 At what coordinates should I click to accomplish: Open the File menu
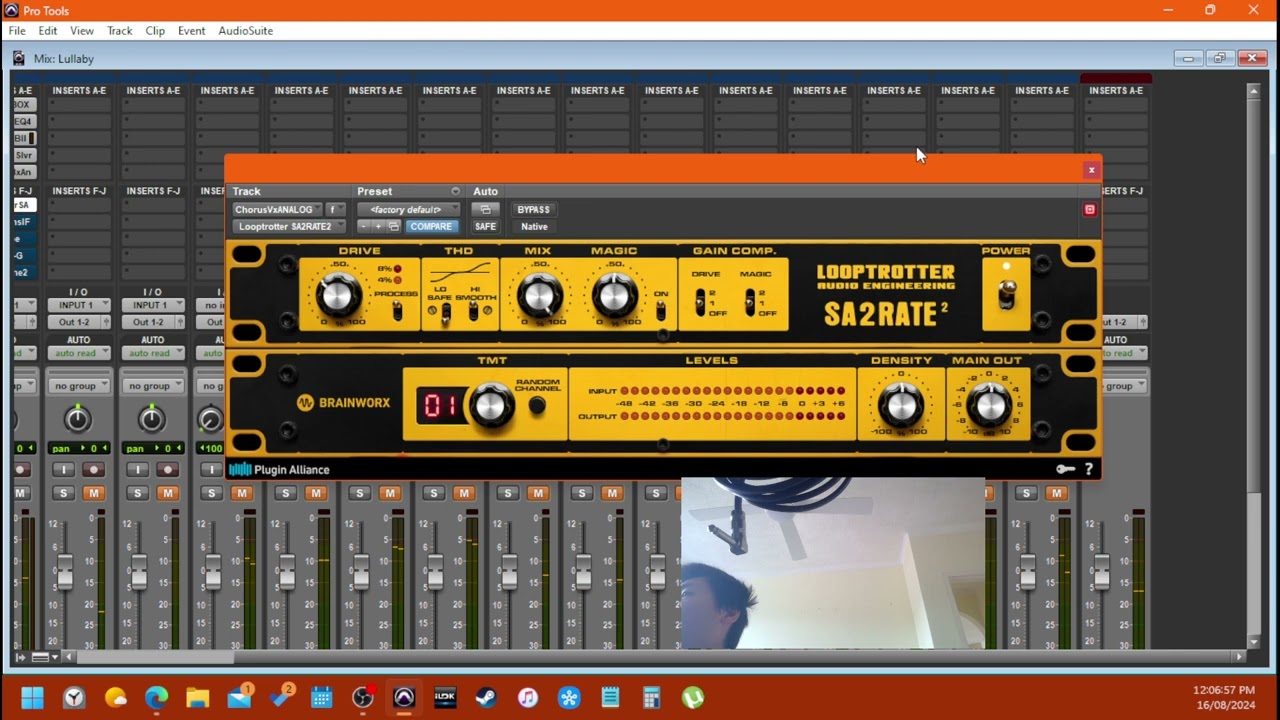(x=17, y=31)
